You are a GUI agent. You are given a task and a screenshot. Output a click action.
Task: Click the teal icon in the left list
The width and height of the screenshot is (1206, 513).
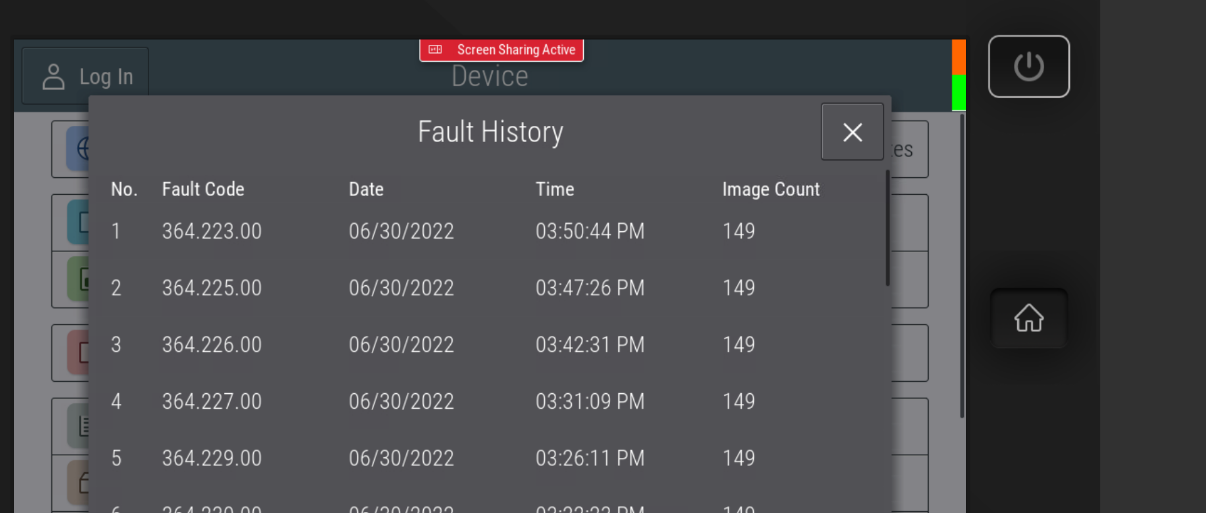coord(78,222)
